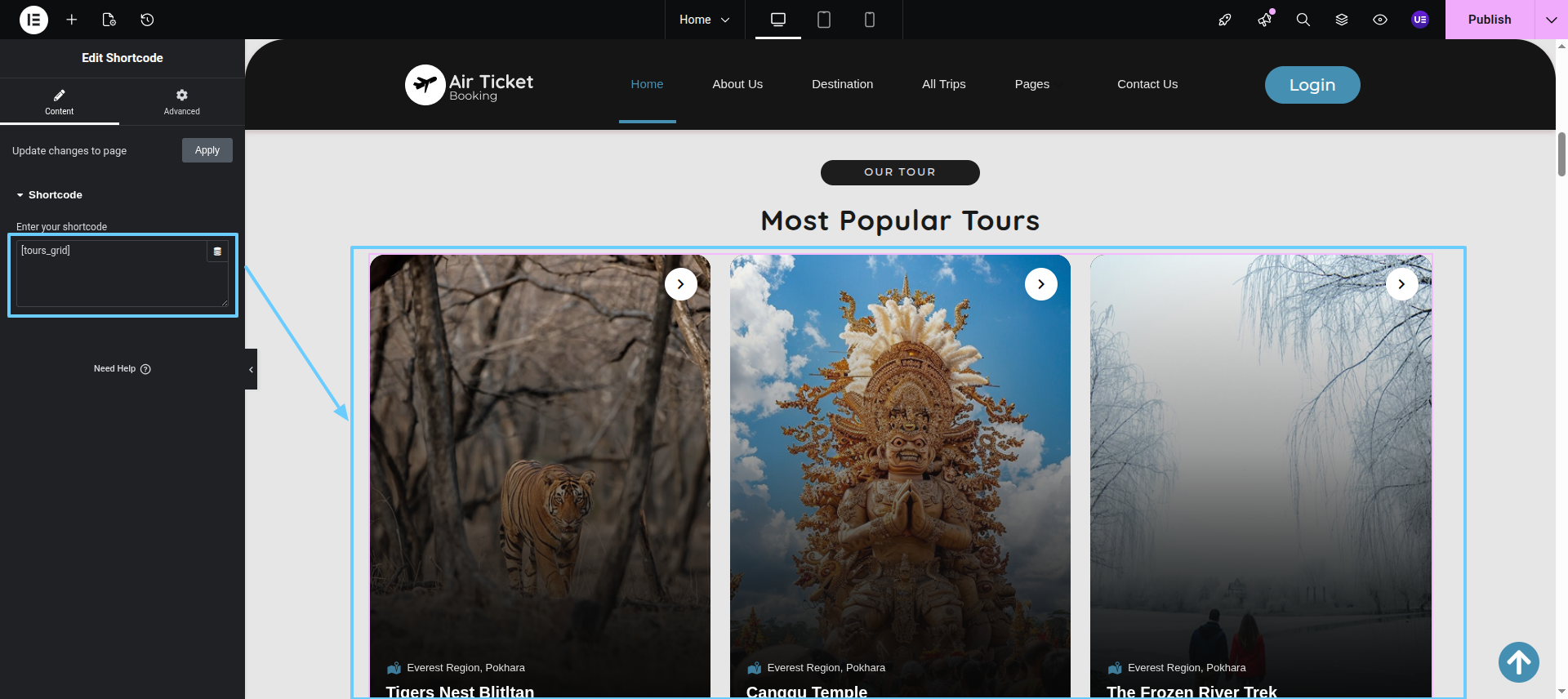1568x699 pixels.
Task: Open the What's New megaphone icon
Action: click(1264, 20)
